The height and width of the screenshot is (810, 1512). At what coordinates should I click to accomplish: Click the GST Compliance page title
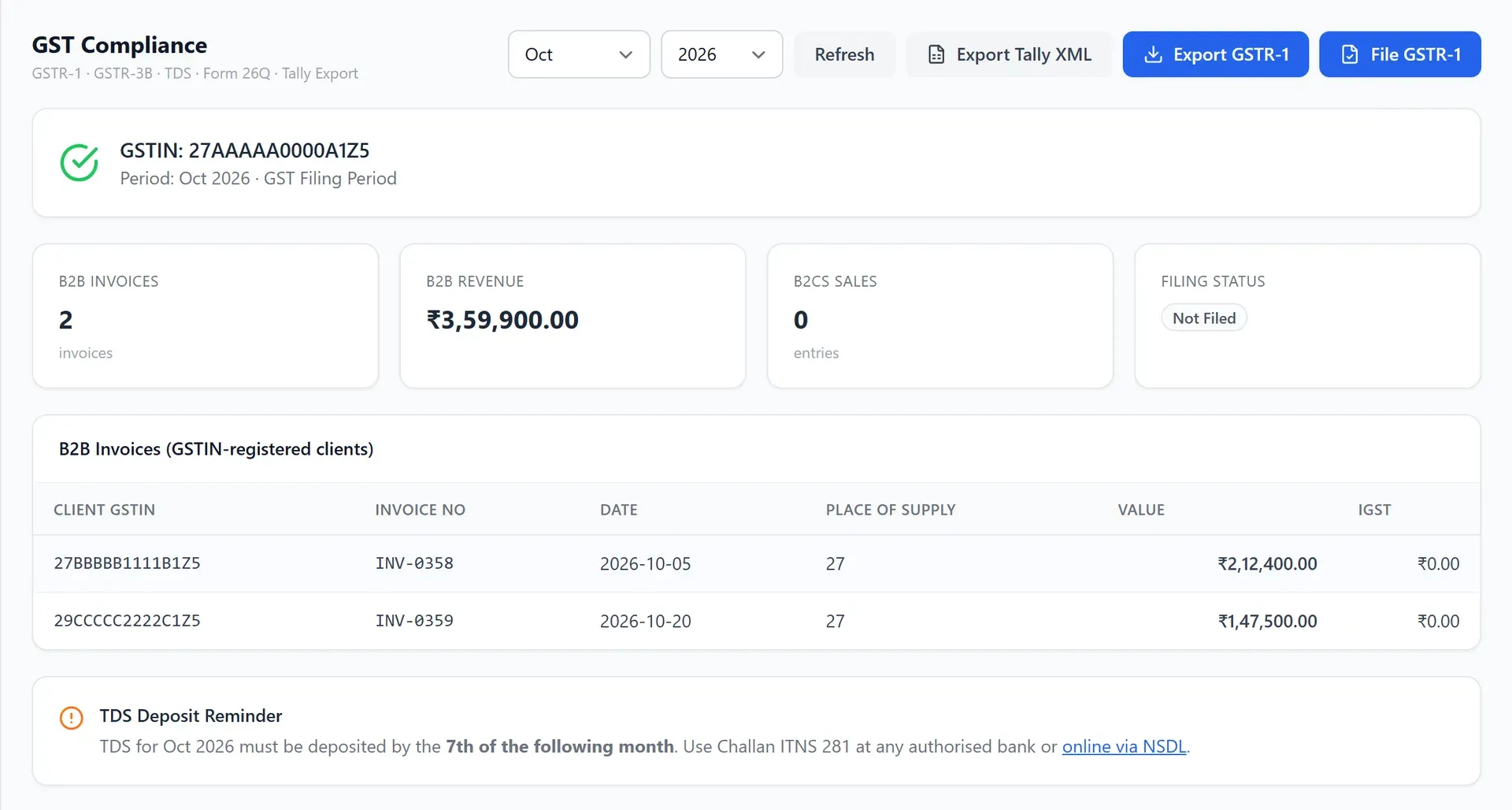pos(120,45)
